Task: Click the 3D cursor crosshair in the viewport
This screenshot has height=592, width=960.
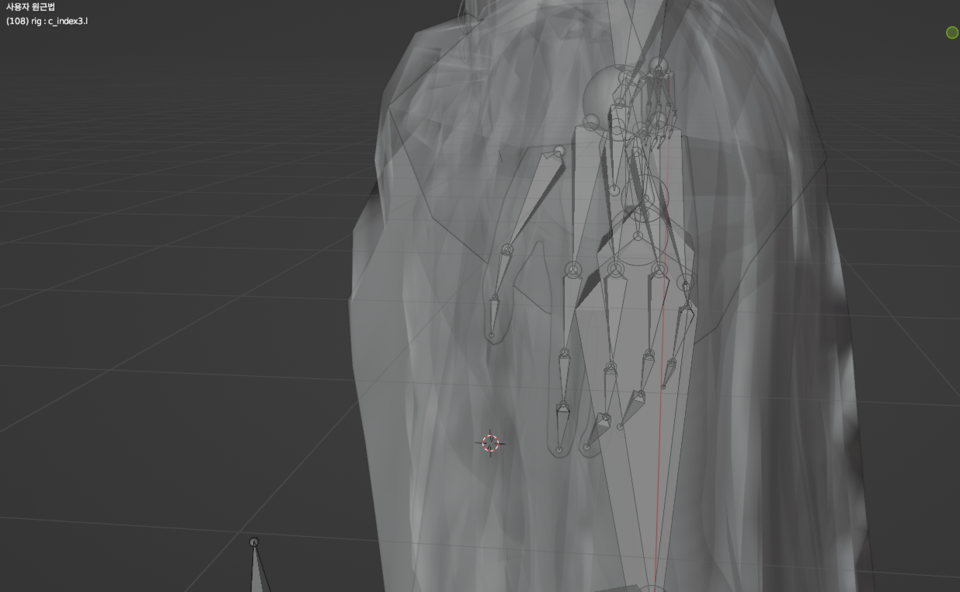Action: [490, 443]
